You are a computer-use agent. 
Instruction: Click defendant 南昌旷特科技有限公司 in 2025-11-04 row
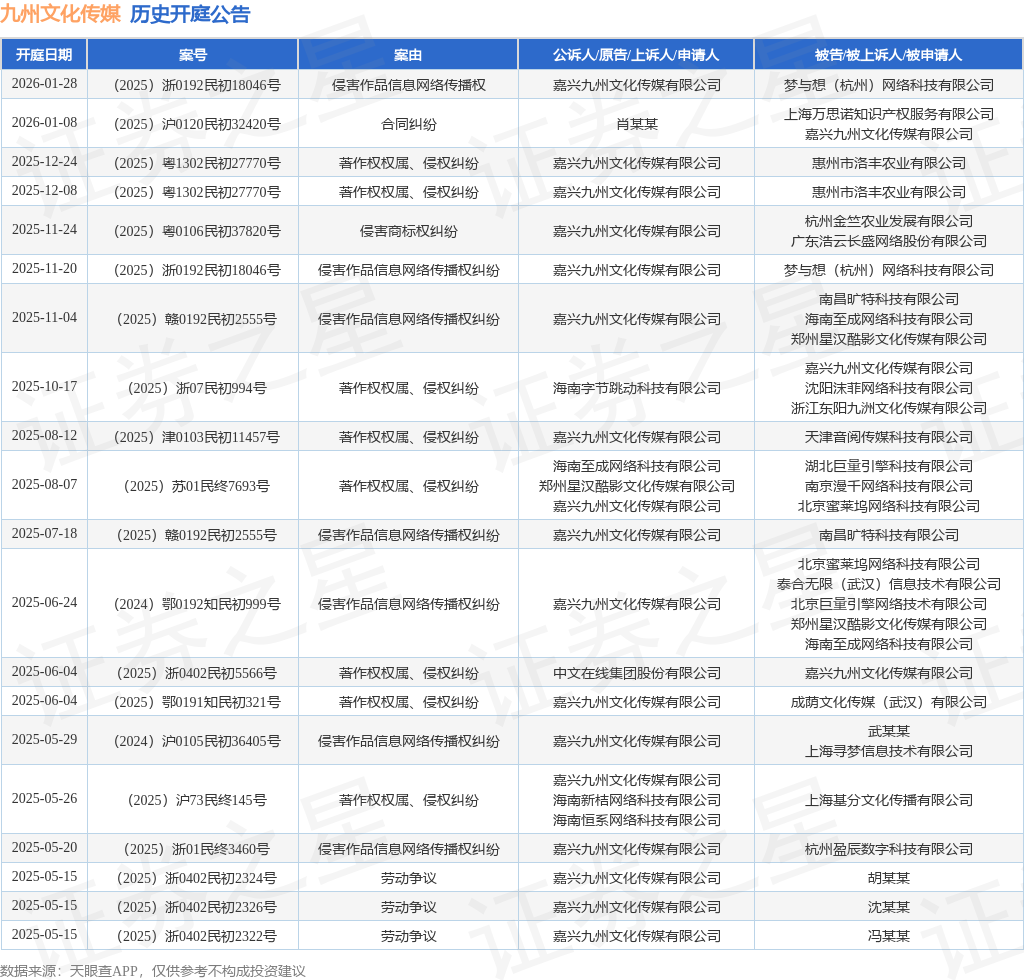(889, 299)
